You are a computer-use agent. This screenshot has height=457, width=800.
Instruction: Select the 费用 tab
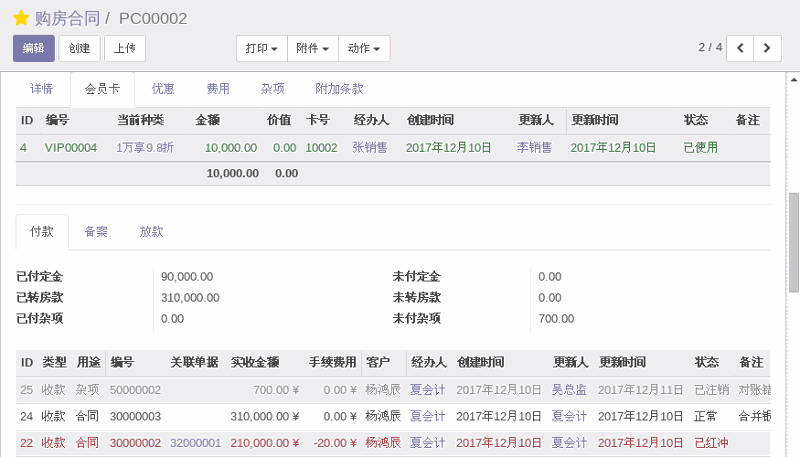click(x=218, y=89)
